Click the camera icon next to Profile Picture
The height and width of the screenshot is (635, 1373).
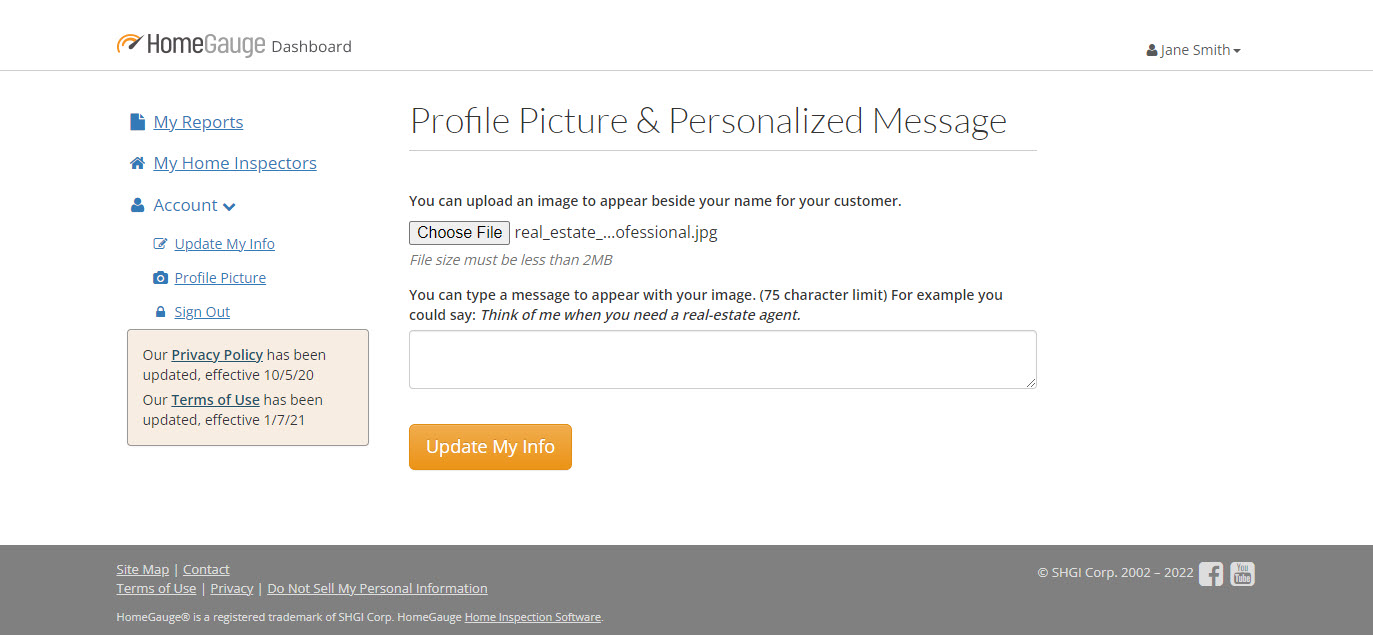coord(160,278)
